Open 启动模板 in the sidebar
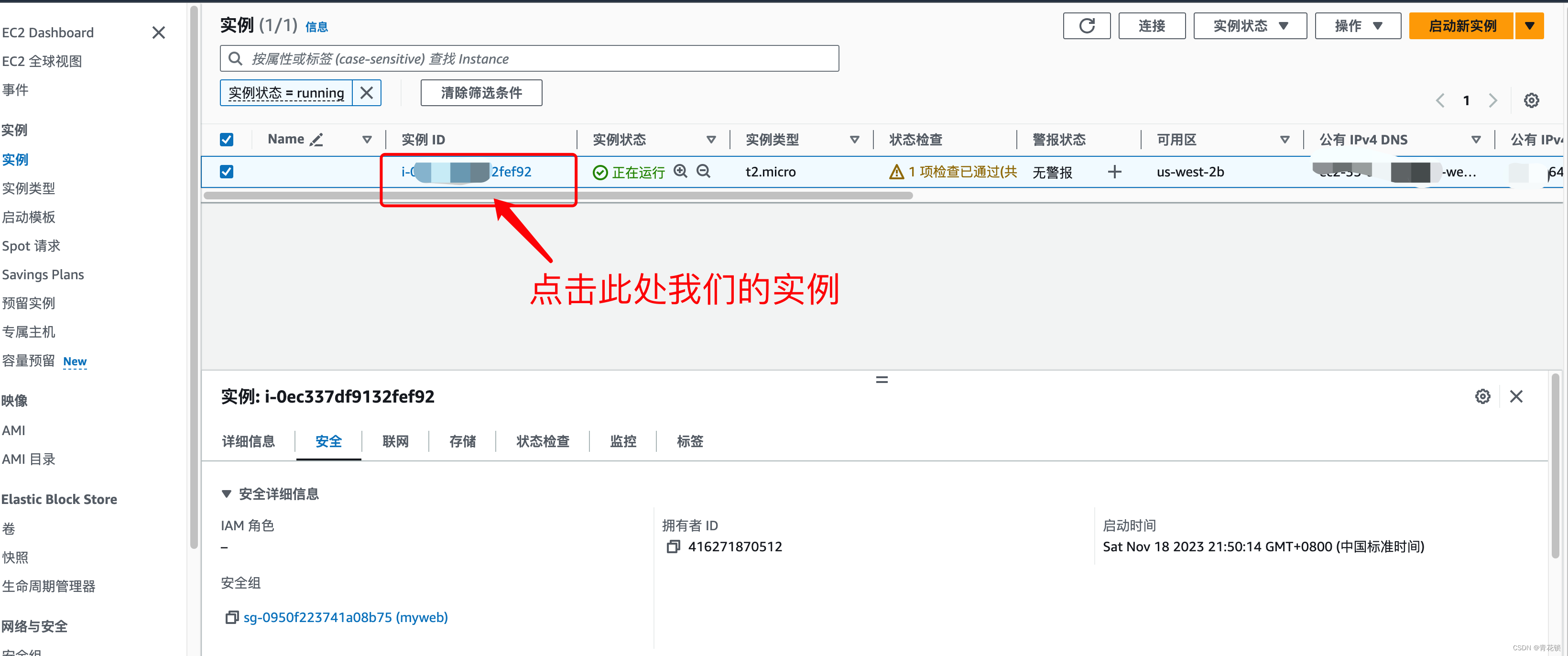This screenshot has height=656, width=1568. click(28, 217)
